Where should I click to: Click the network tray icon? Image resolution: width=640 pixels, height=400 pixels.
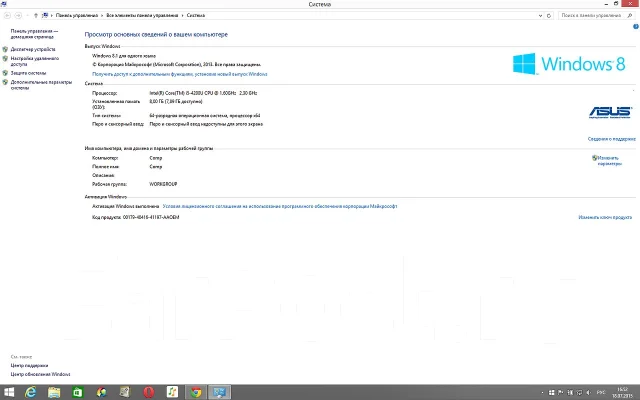pyautogui.click(x=579, y=393)
